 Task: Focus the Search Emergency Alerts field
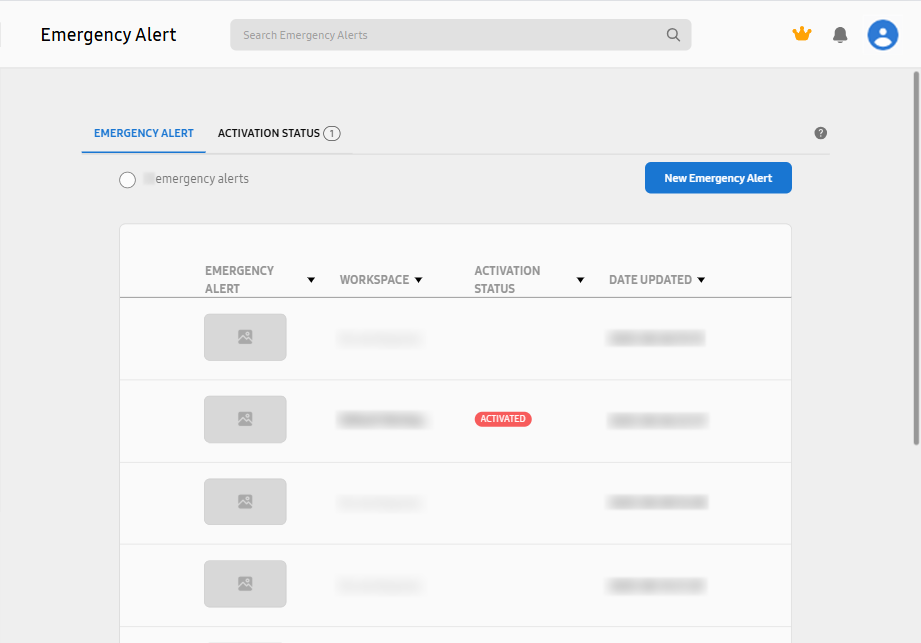(x=450, y=35)
